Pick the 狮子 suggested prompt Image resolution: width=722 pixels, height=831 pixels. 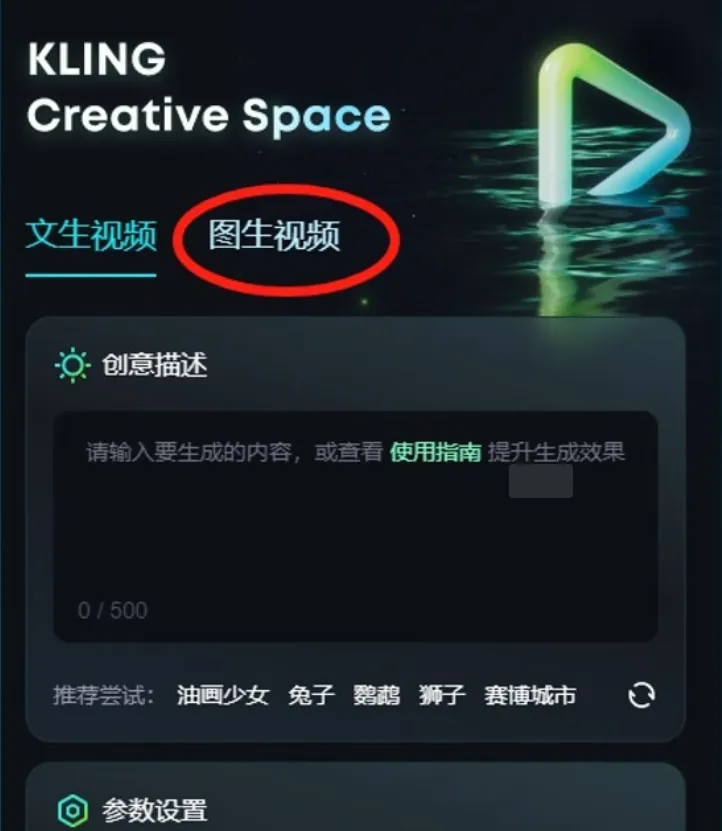click(442, 695)
